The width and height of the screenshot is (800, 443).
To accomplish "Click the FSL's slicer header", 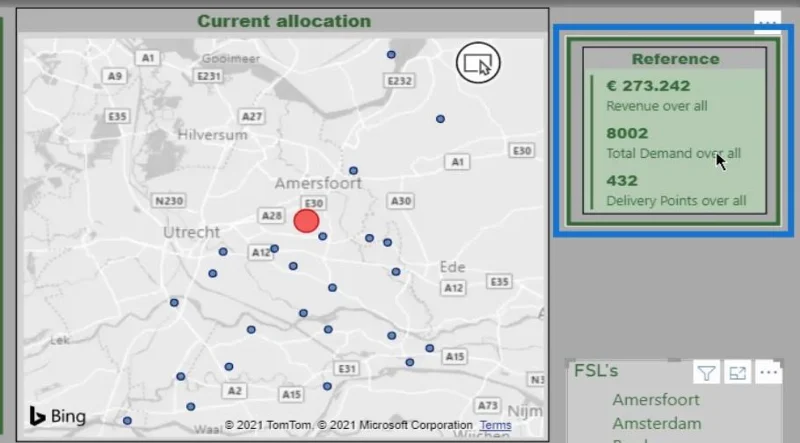I will click(x=596, y=371).
